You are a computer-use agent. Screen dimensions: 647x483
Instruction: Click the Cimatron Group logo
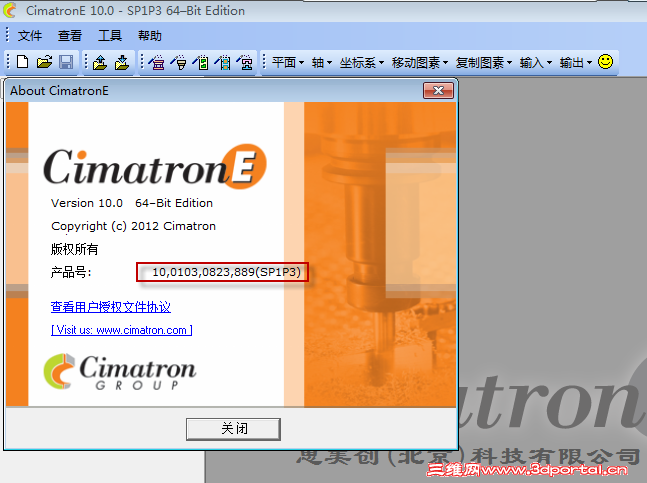[120, 371]
